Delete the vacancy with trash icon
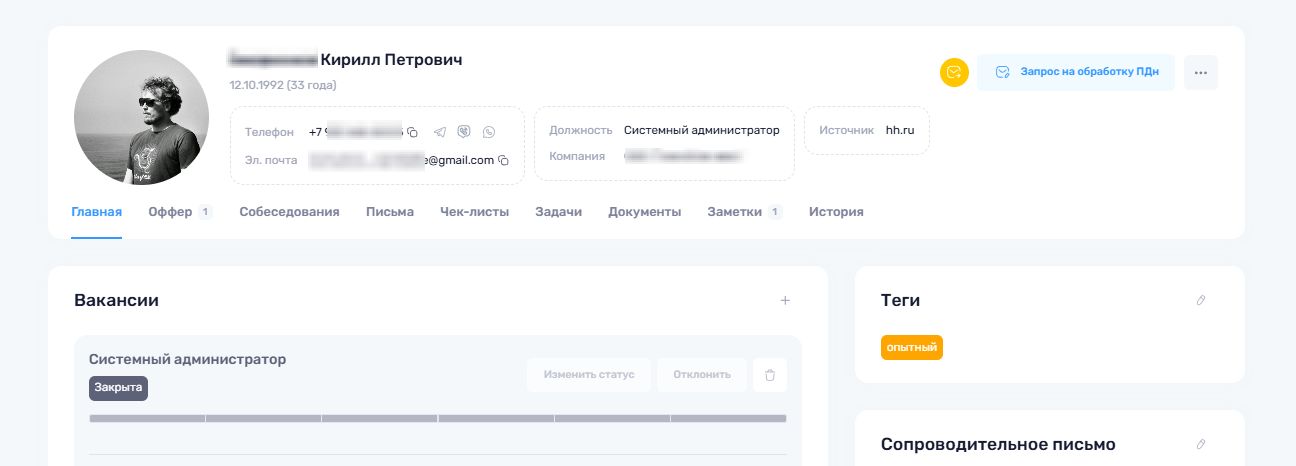The image size is (1296, 466). tap(770, 375)
